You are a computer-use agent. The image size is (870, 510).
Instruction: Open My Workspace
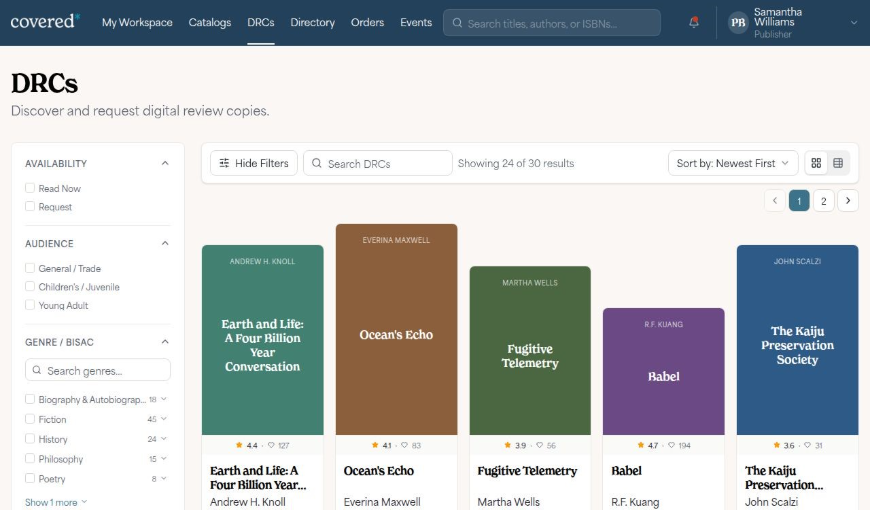point(137,22)
